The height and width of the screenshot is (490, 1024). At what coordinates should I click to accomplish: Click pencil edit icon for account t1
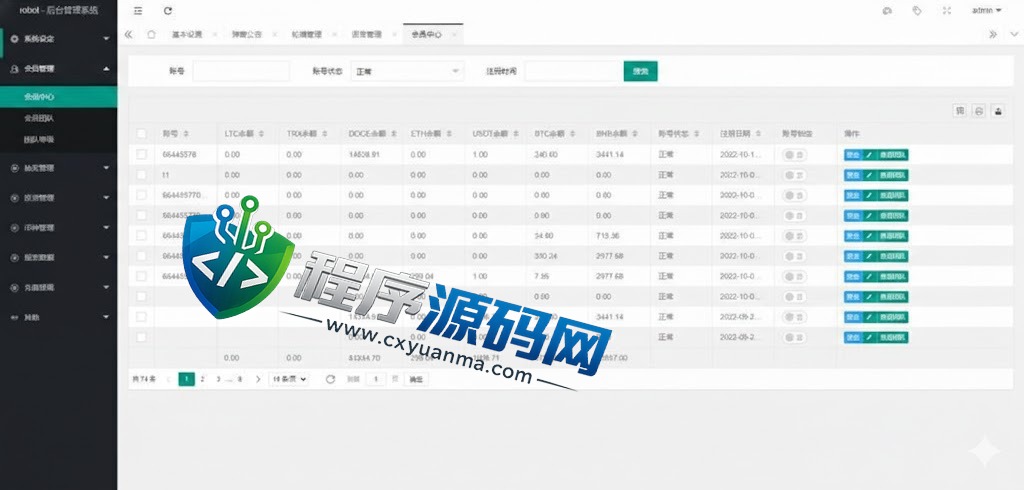(869, 175)
